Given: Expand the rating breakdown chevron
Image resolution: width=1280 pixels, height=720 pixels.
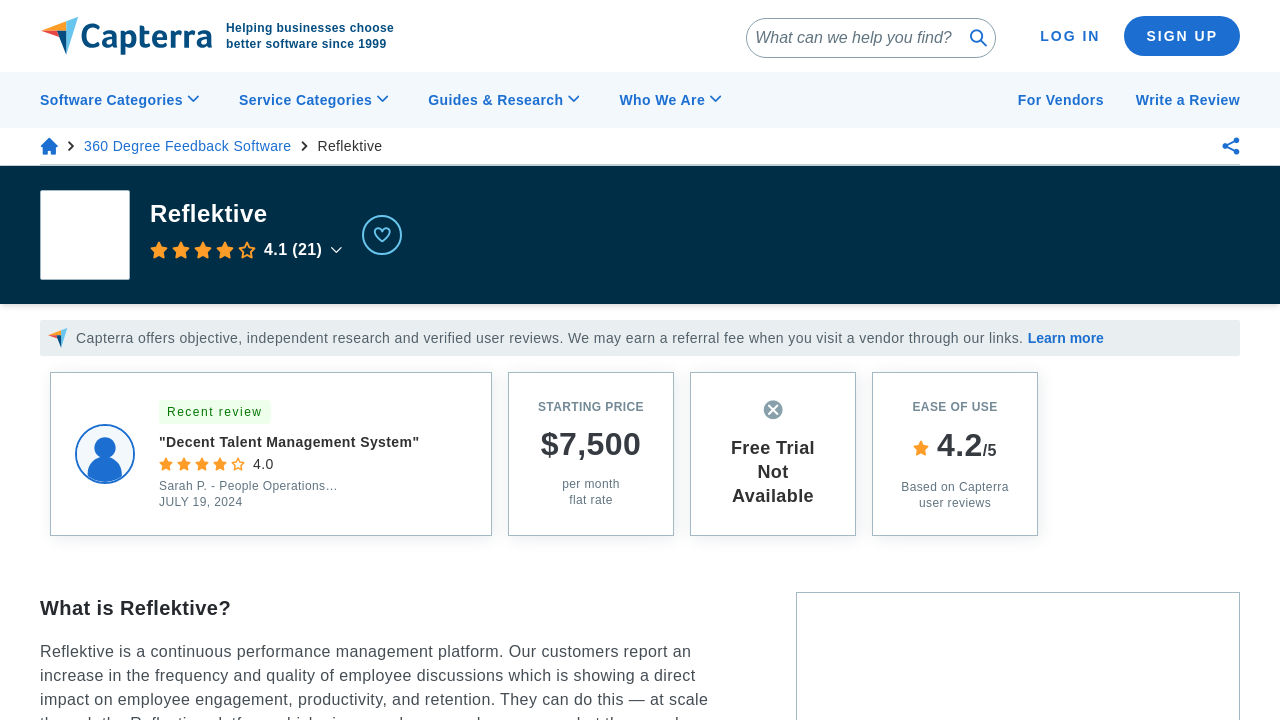Looking at the screenshot, I should point(336,250).
